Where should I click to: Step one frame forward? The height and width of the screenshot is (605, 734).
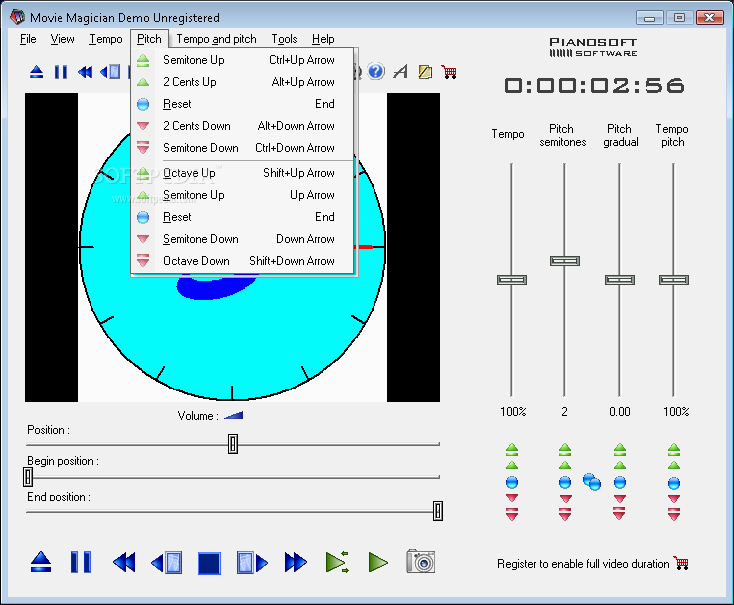click(x=252, y=563)
